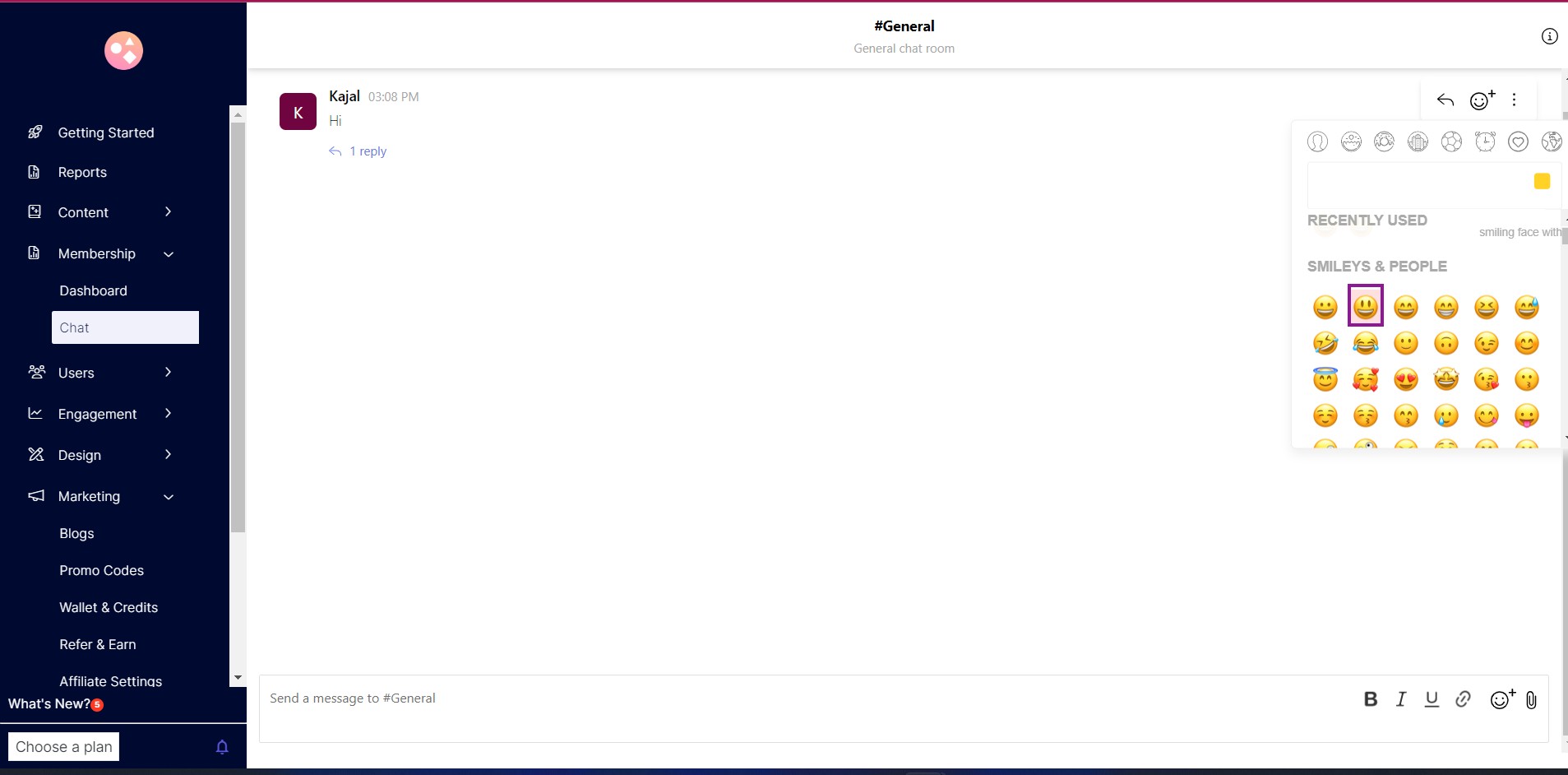Image resolution: width=1568 pixels, height=775 pixels.
Task: Select the Activities emoji category tab
Action: coord(1451,142)
